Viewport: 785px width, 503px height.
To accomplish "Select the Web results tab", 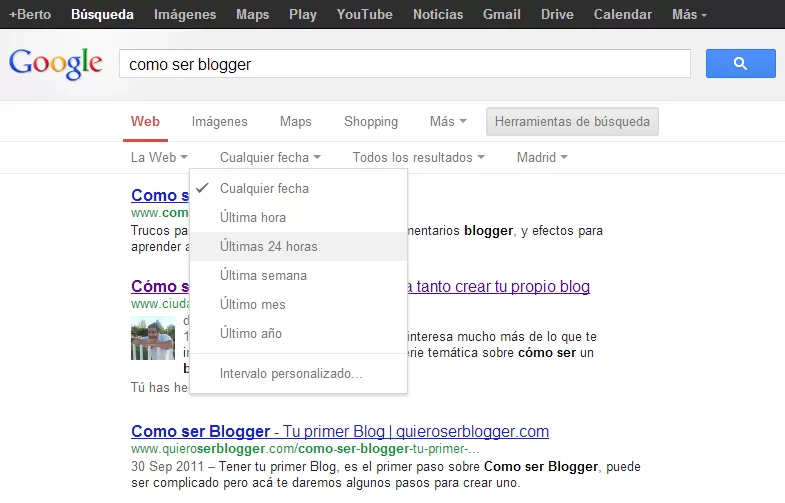I will point(145,122).
